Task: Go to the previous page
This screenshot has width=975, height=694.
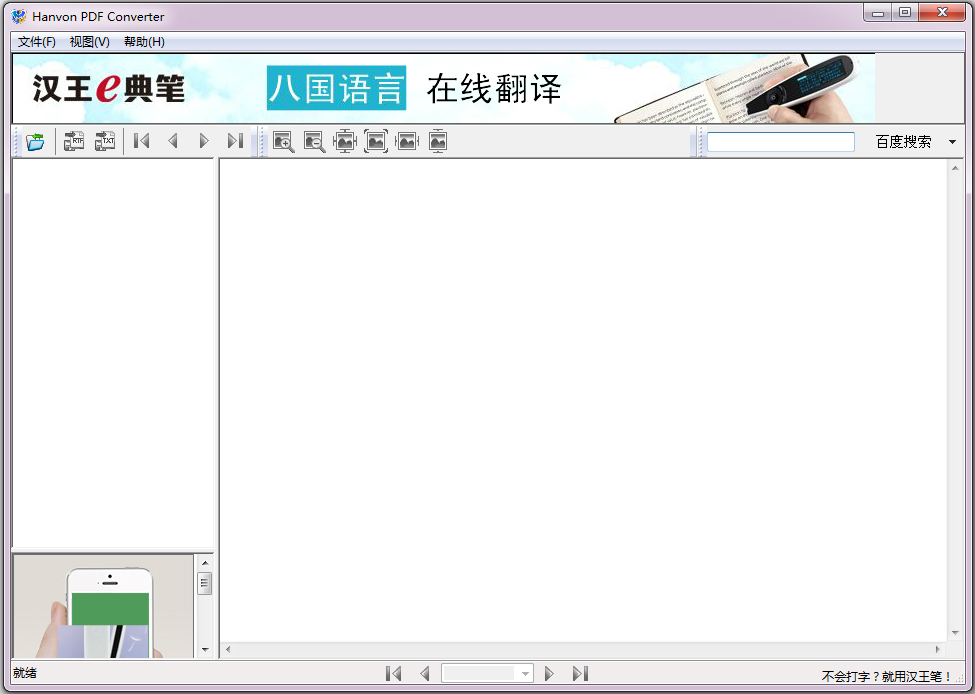Action: (172, 141)
